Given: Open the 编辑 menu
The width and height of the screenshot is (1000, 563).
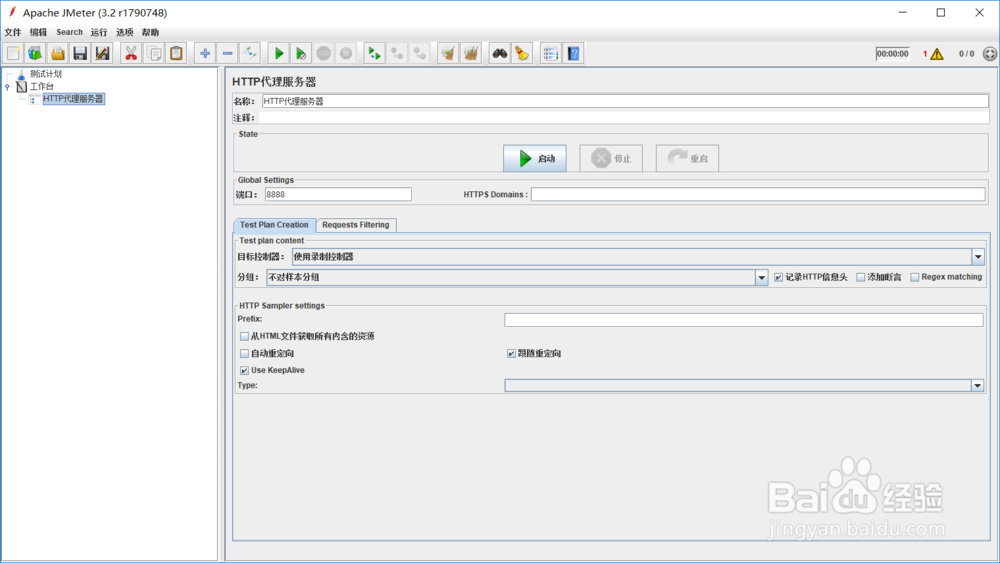Looking at the screenshot, I should click(x=38, y=32).
